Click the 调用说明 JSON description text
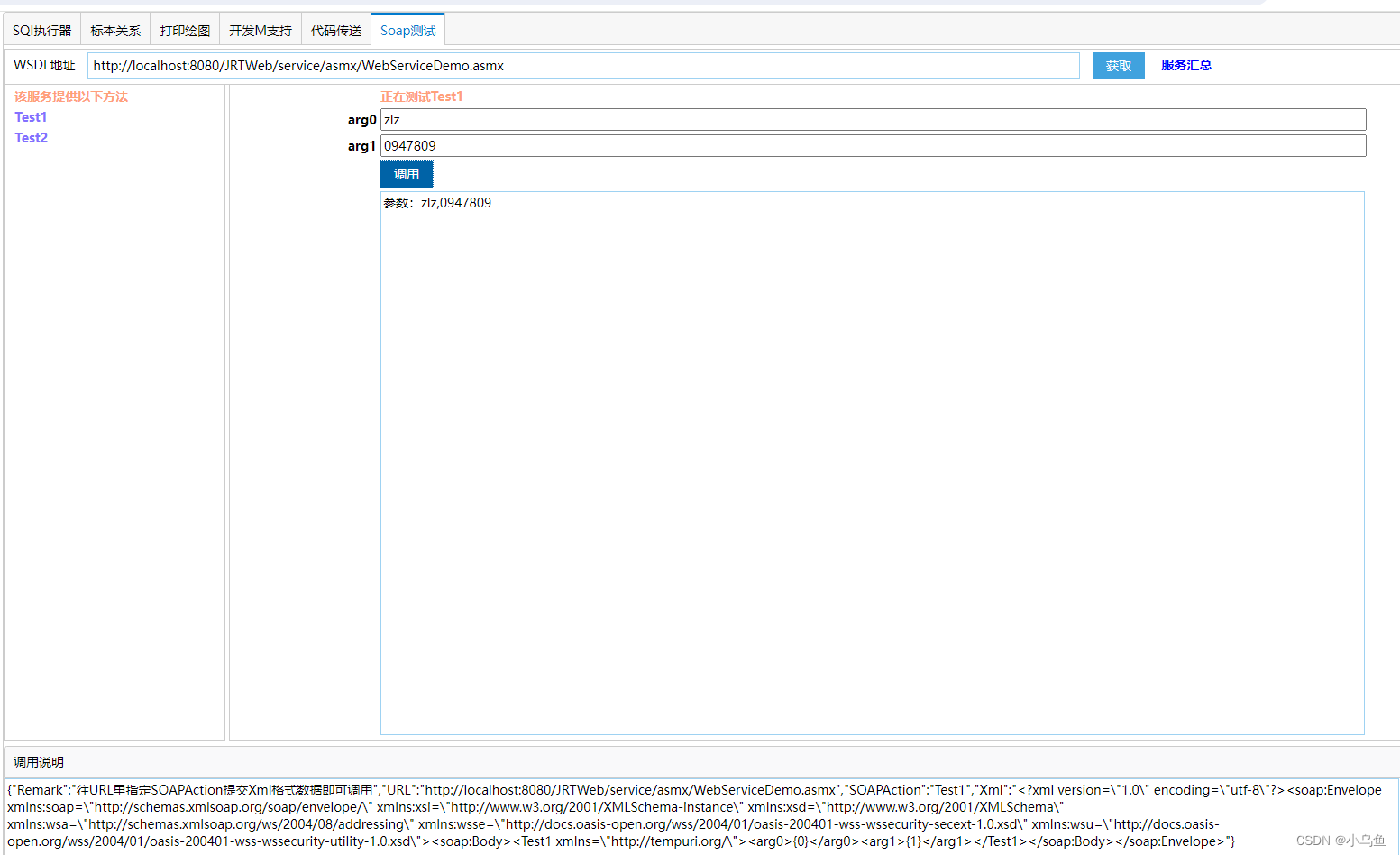The image size is (1400, 855). pyautogui.click(x=694, y=815)
